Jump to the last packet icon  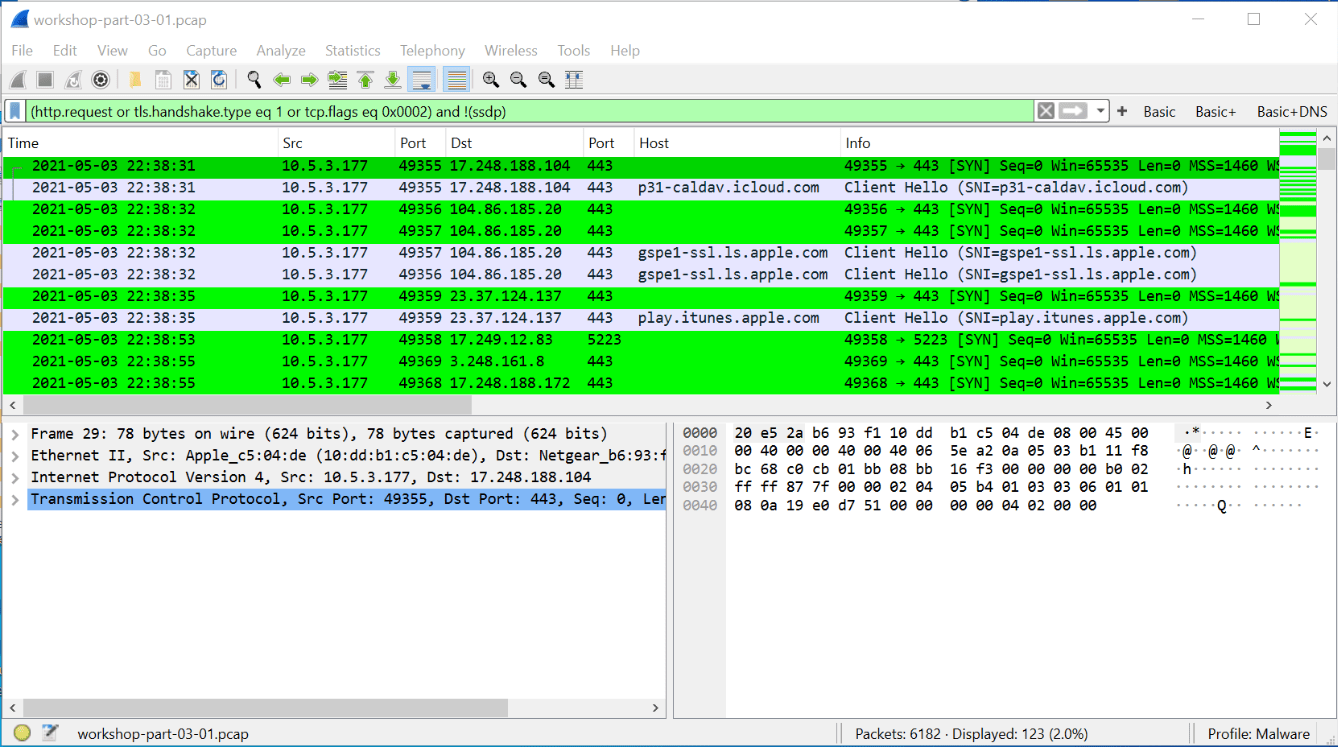(393, 80)
